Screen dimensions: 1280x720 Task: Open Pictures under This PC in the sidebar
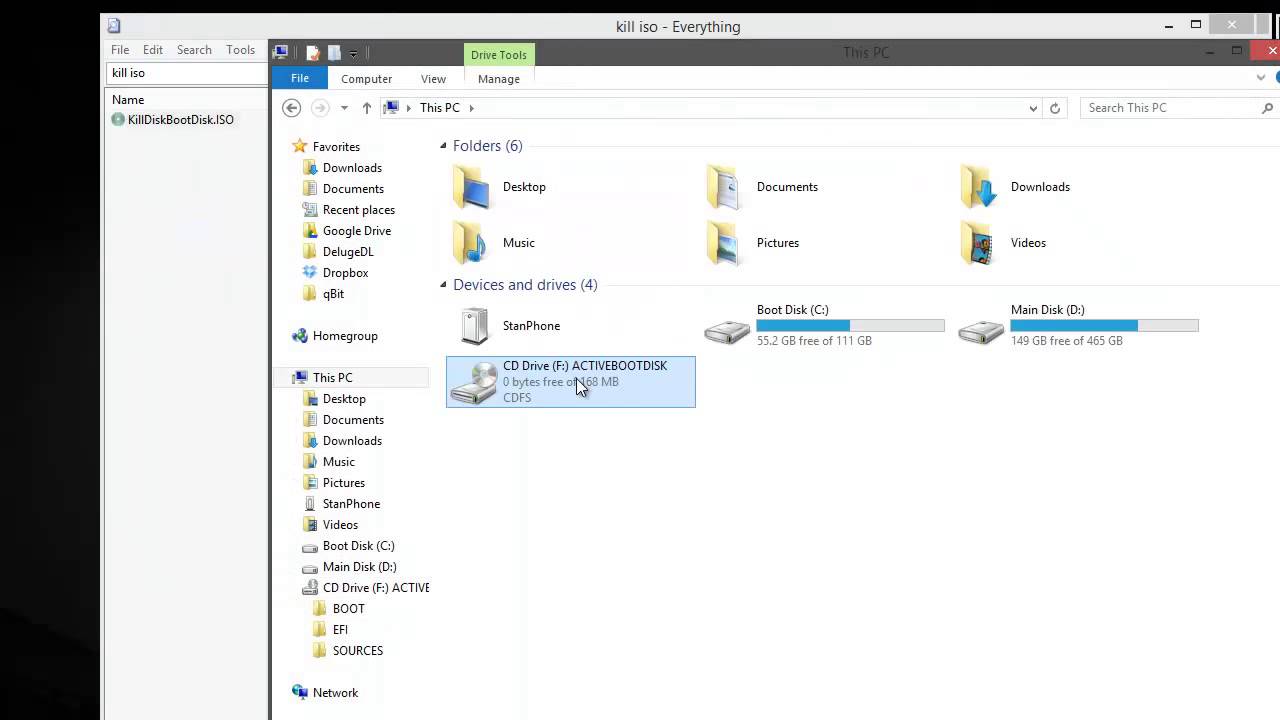(343, 483)
